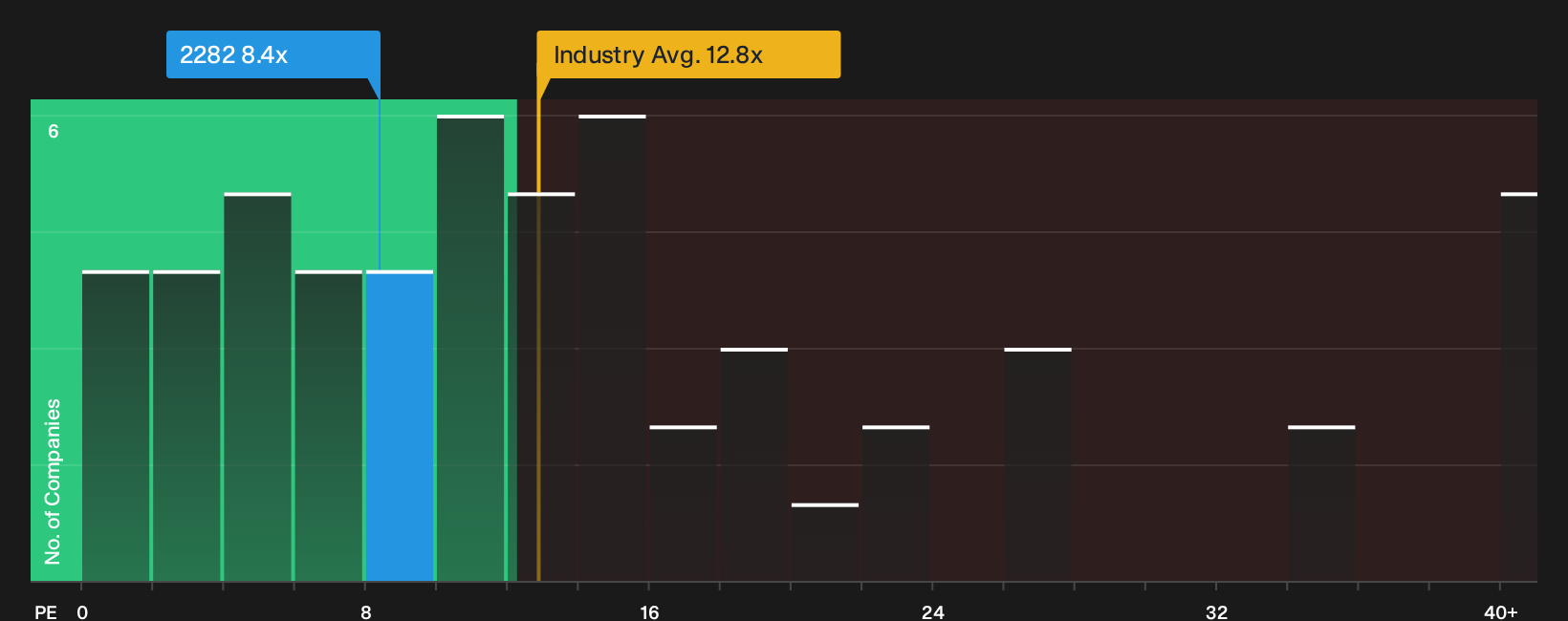Select the bar at PE 18-20
1568x621 pixels.
pos(754,464)
